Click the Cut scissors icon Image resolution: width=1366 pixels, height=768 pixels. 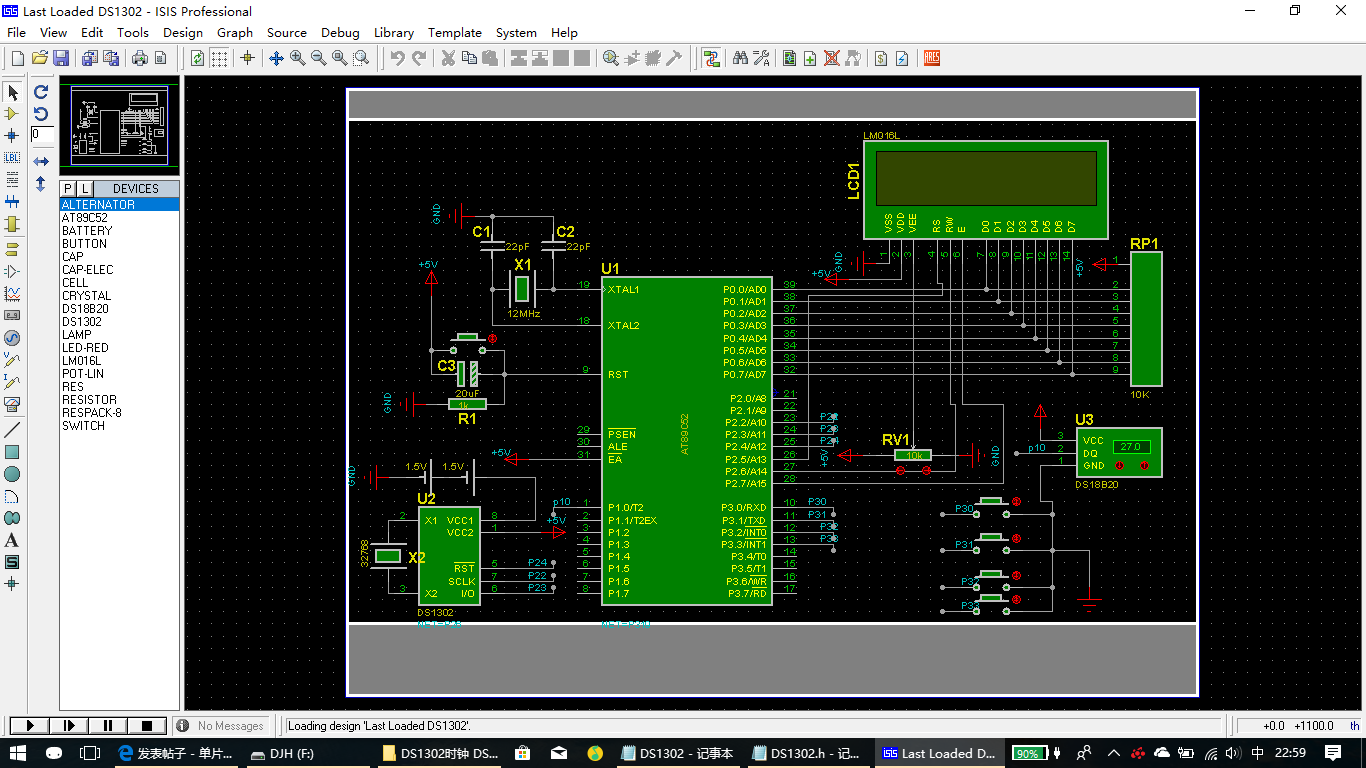448,58
